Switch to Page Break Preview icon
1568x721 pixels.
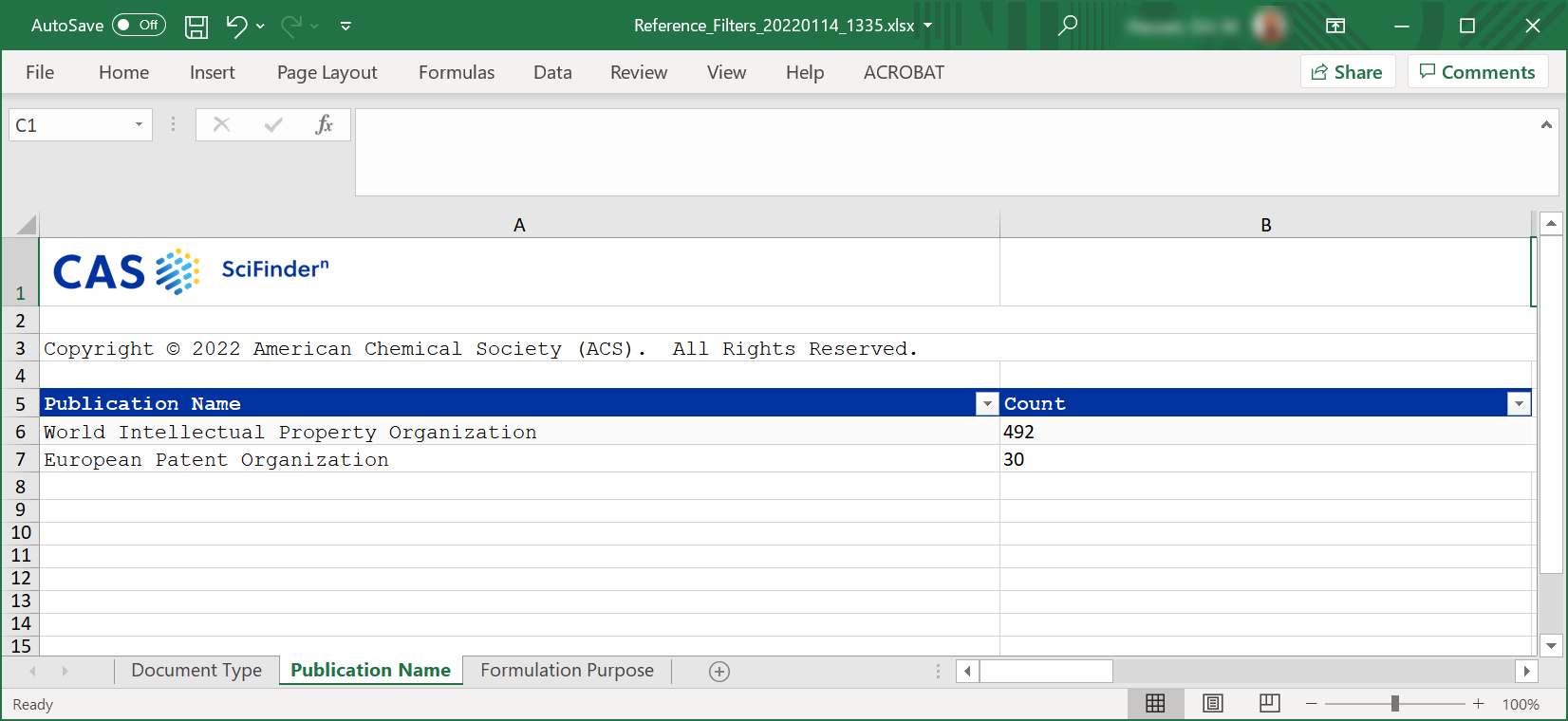(x=1269, y=704)
